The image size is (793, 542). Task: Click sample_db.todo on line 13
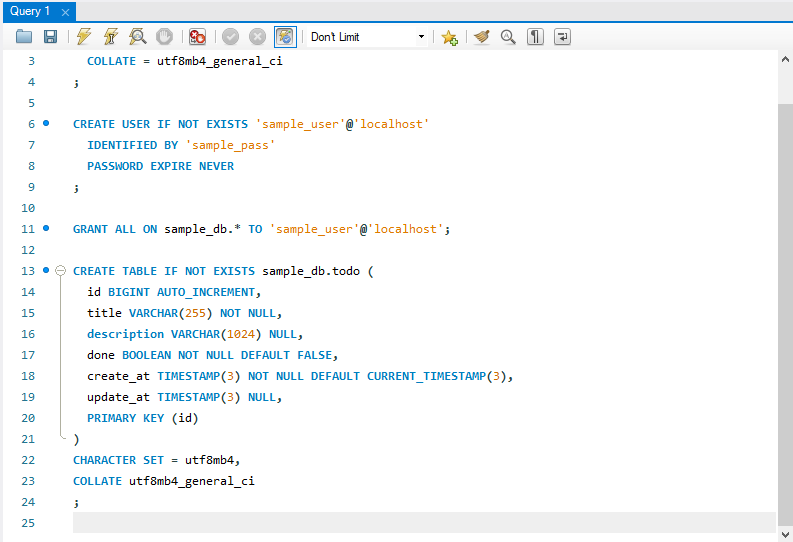point(311,271)
